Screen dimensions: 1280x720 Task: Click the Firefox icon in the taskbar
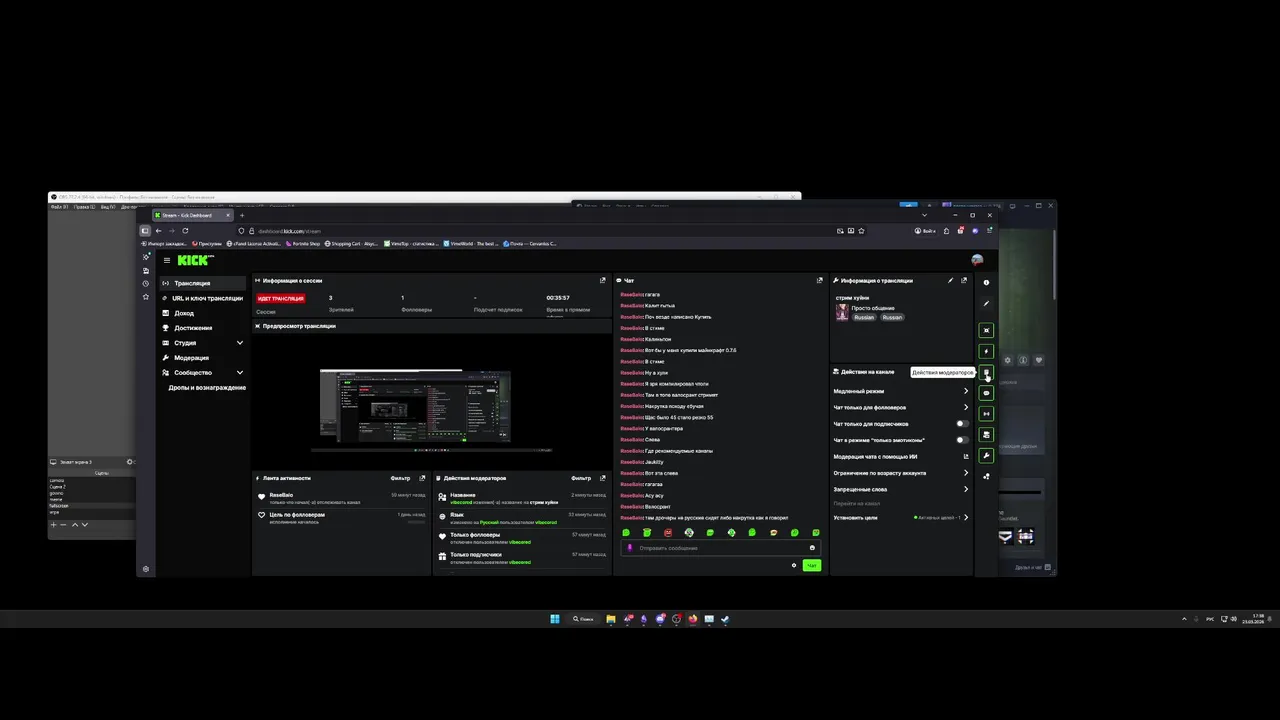[x=692, y=619]
